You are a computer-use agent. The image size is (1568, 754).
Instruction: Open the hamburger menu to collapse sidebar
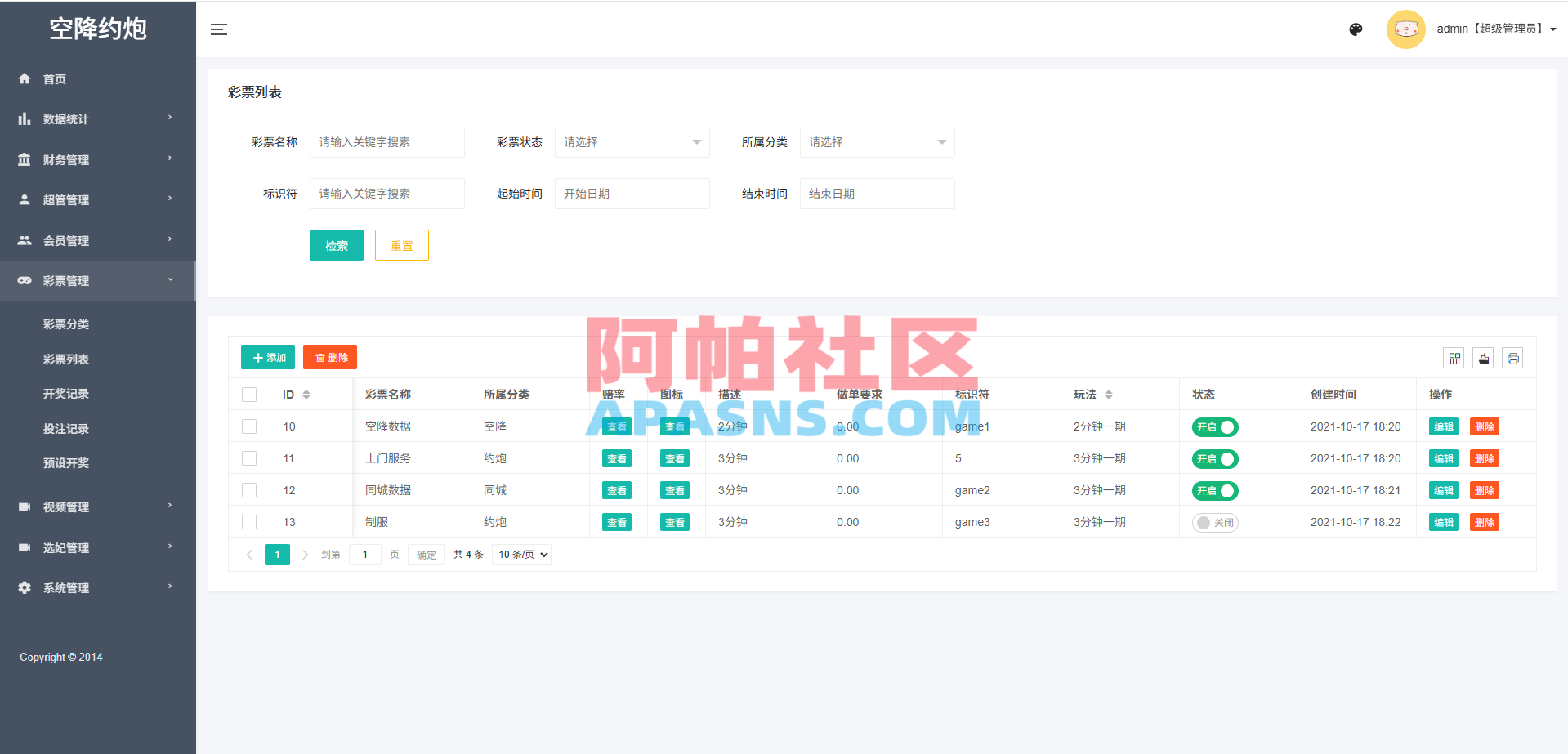point(219,29)
